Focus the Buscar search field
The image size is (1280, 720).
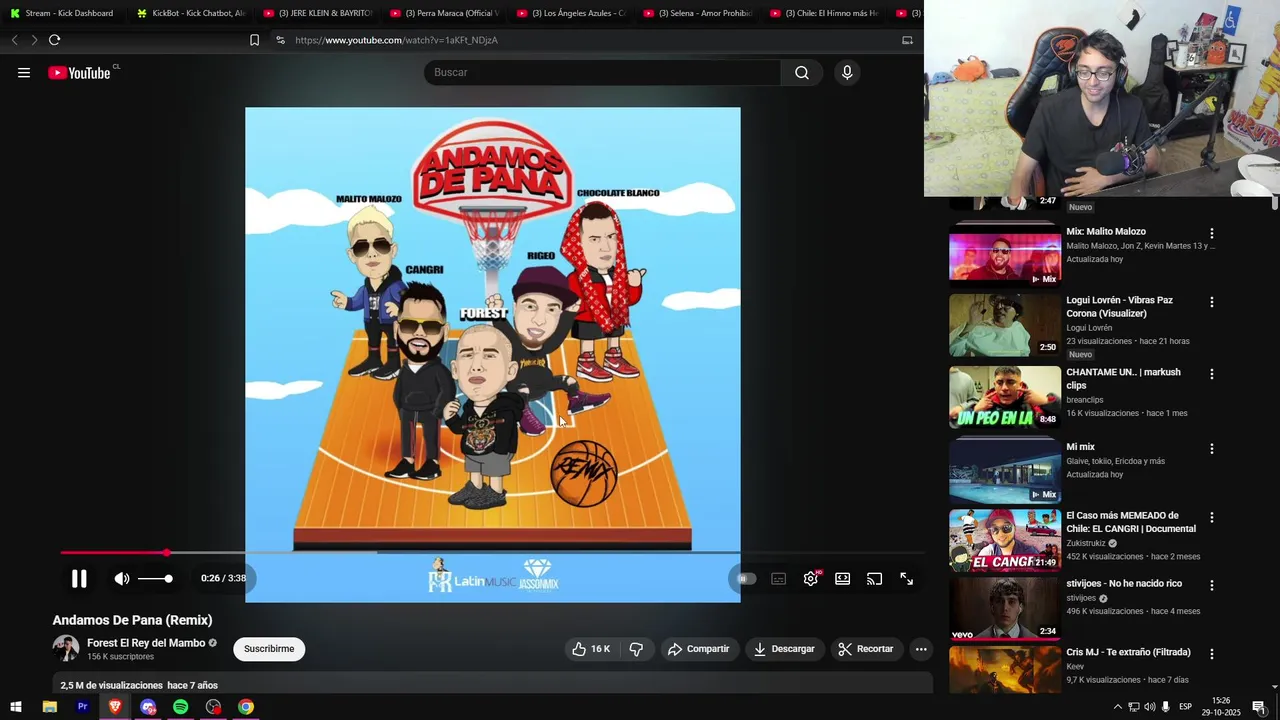click(602, 72)
